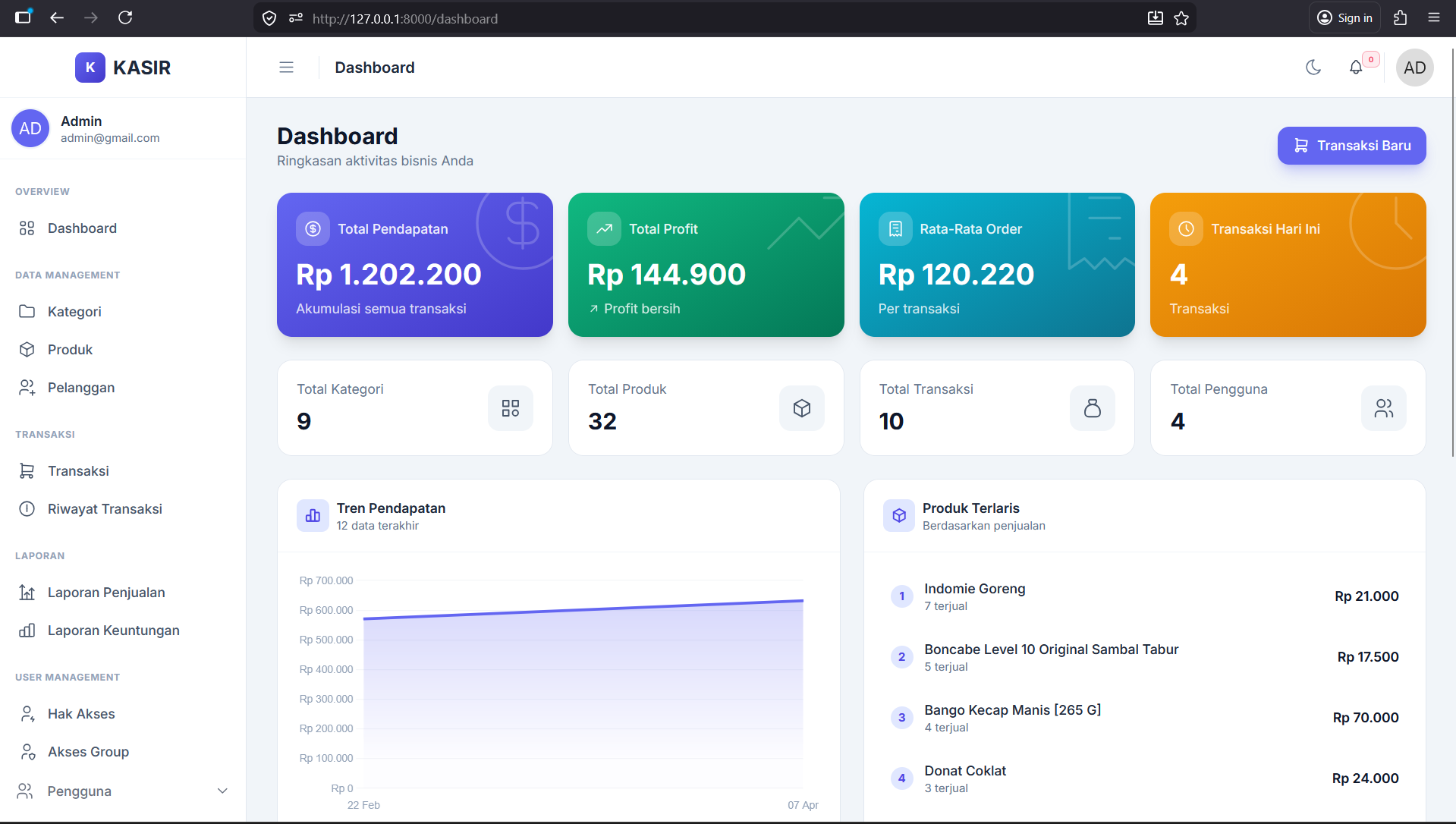Viewport: 1456px width, 824px height.
Task: Select Bango Kecap Manis [265 G] row
Action: [x=1145, y=718]
